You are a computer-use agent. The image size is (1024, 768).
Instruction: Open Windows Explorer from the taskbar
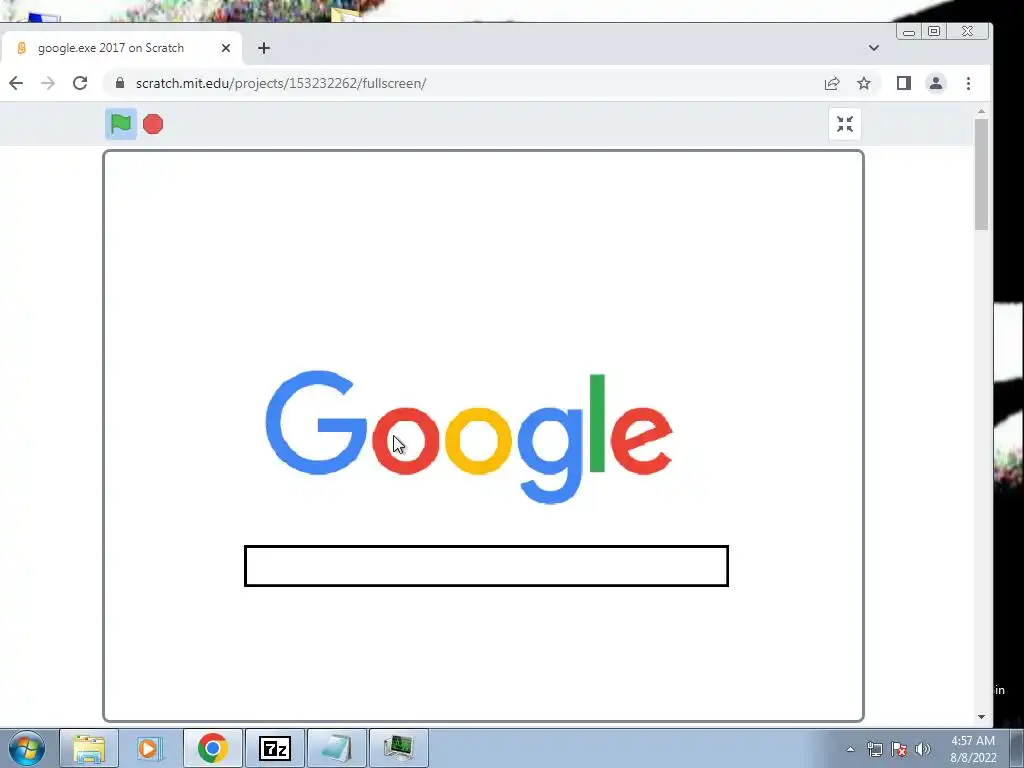point(89,748)
